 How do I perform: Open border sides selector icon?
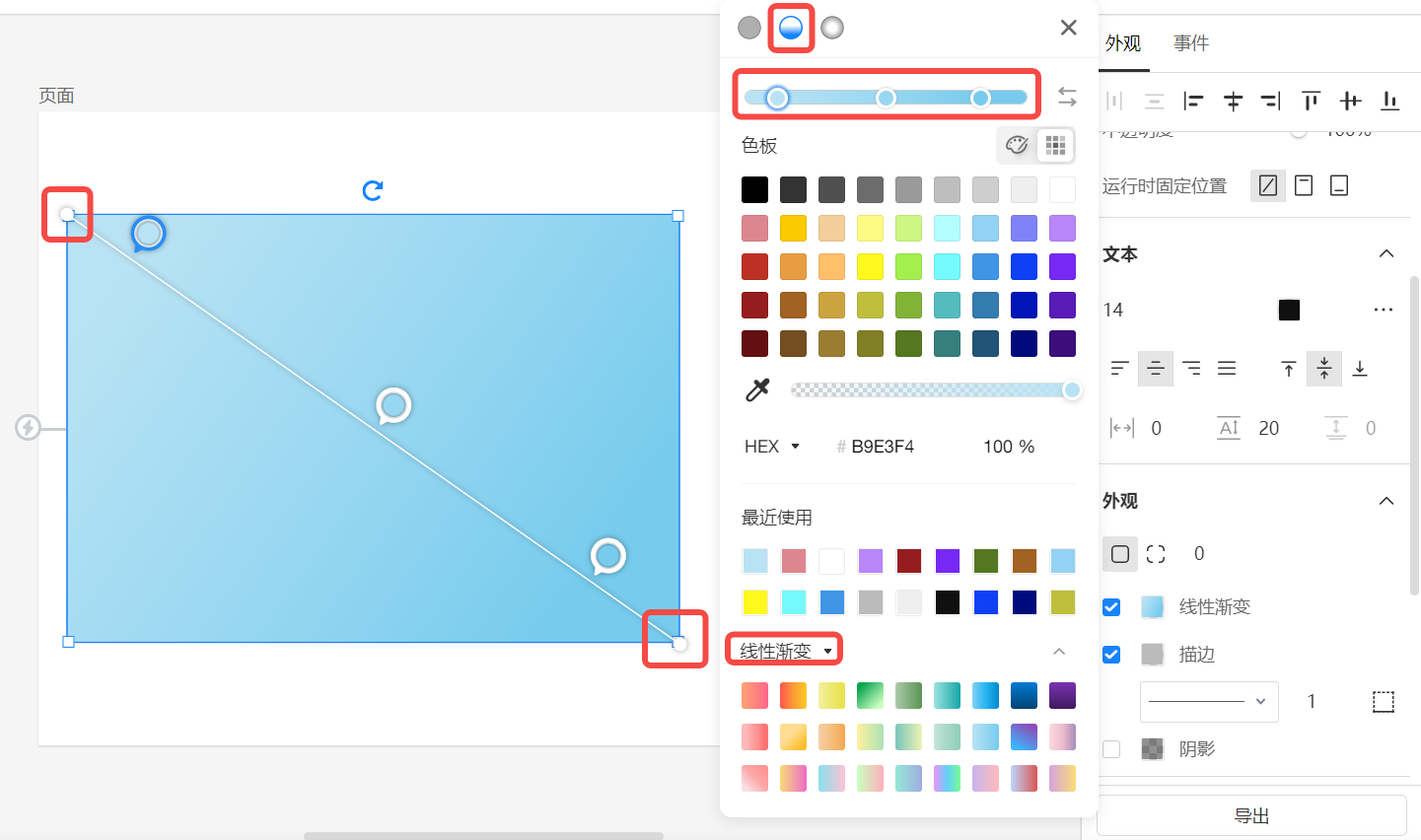coord(1384,702)
